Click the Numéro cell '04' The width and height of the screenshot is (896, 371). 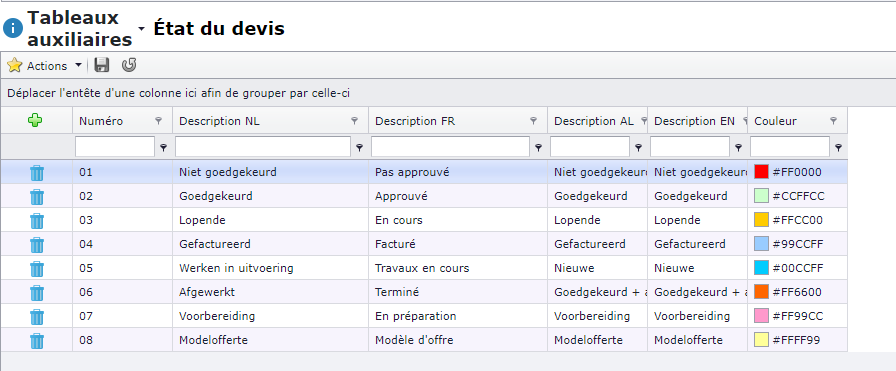pos(122,244)
